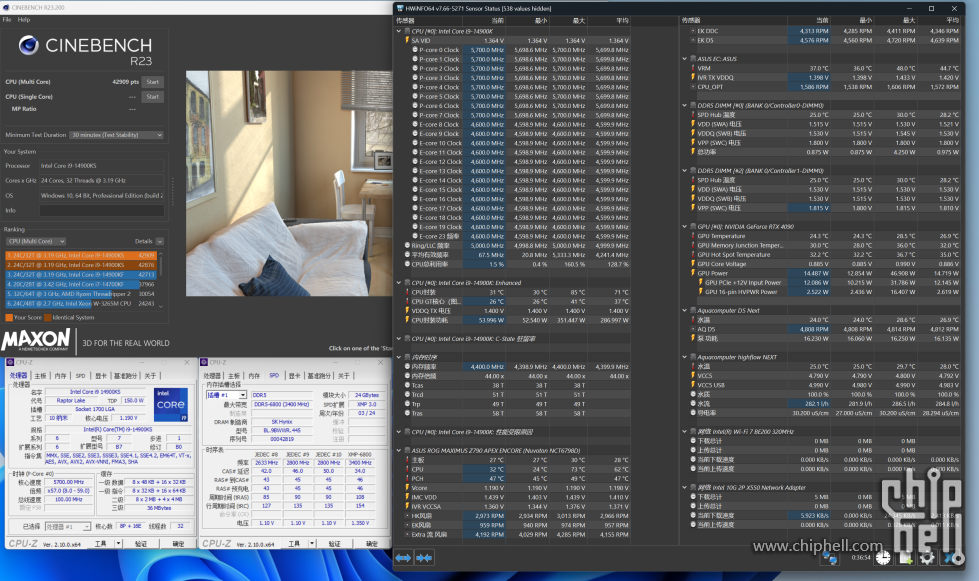This screenshot has height=581, width=979.
Task: Click 验证 button in left CPU-Z
Action: 141,544
